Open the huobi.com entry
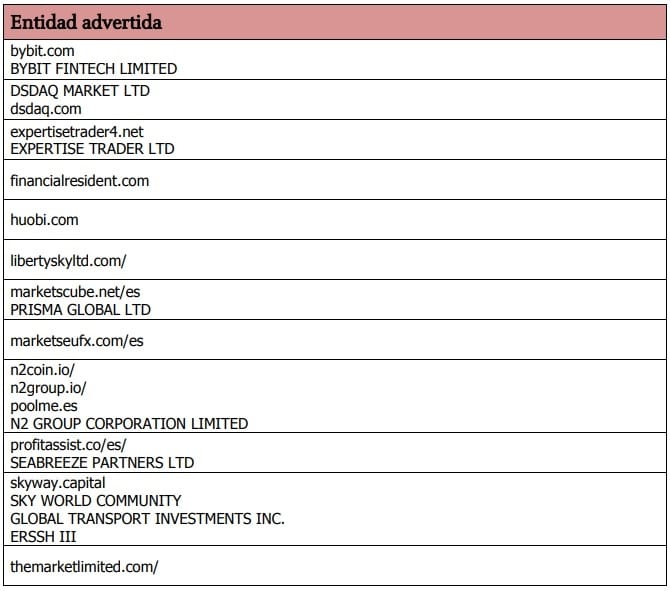This screenshot has height=591, width=670. (x=44, y=220)
